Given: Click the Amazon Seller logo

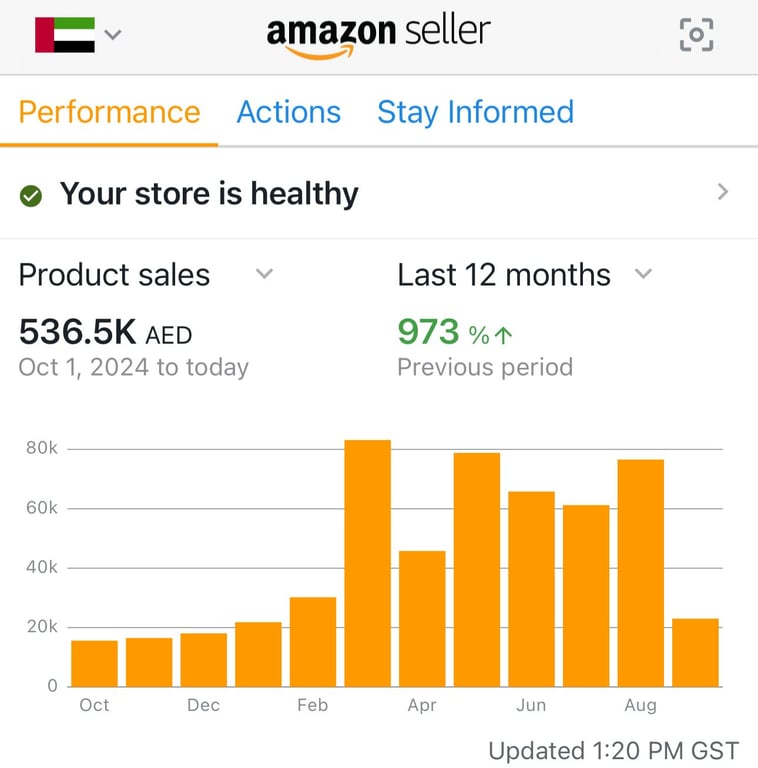Looking at the screenshot, I should tap(378, 35).
